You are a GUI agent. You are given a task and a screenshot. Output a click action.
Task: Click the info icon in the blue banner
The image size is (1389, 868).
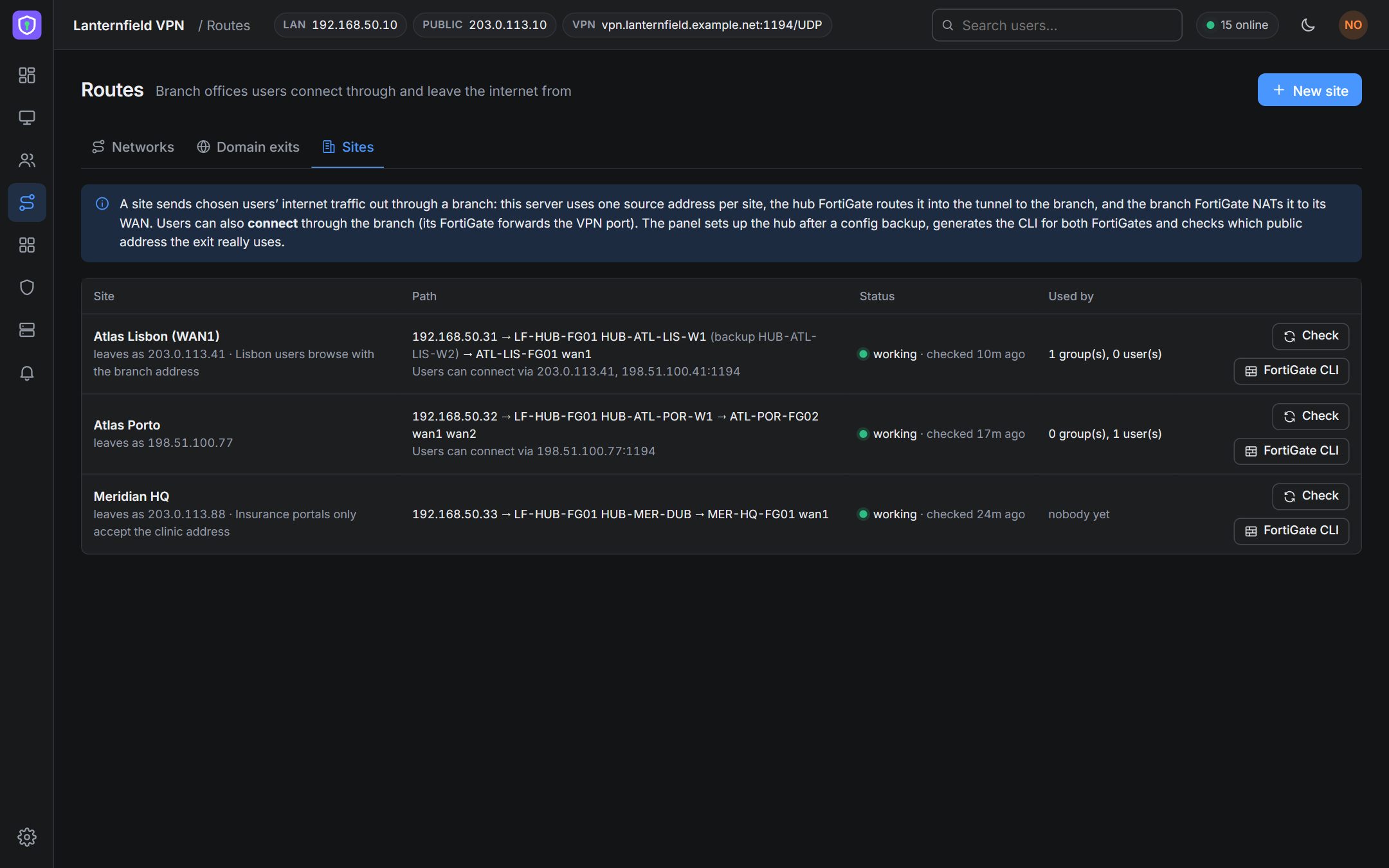102,204
